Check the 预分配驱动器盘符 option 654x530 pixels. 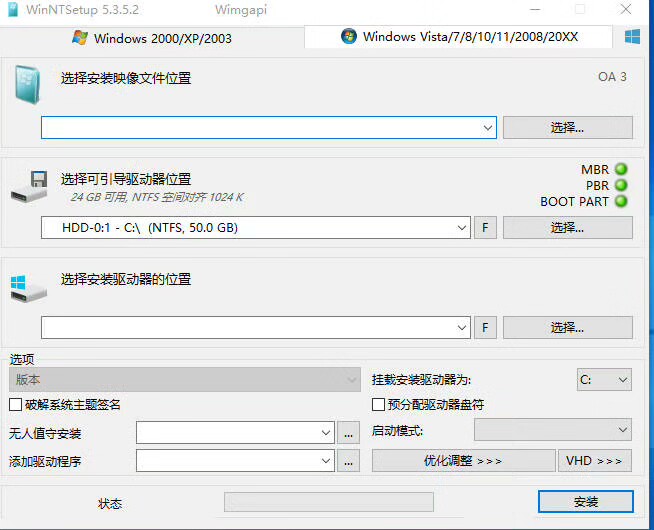point(378,404)
